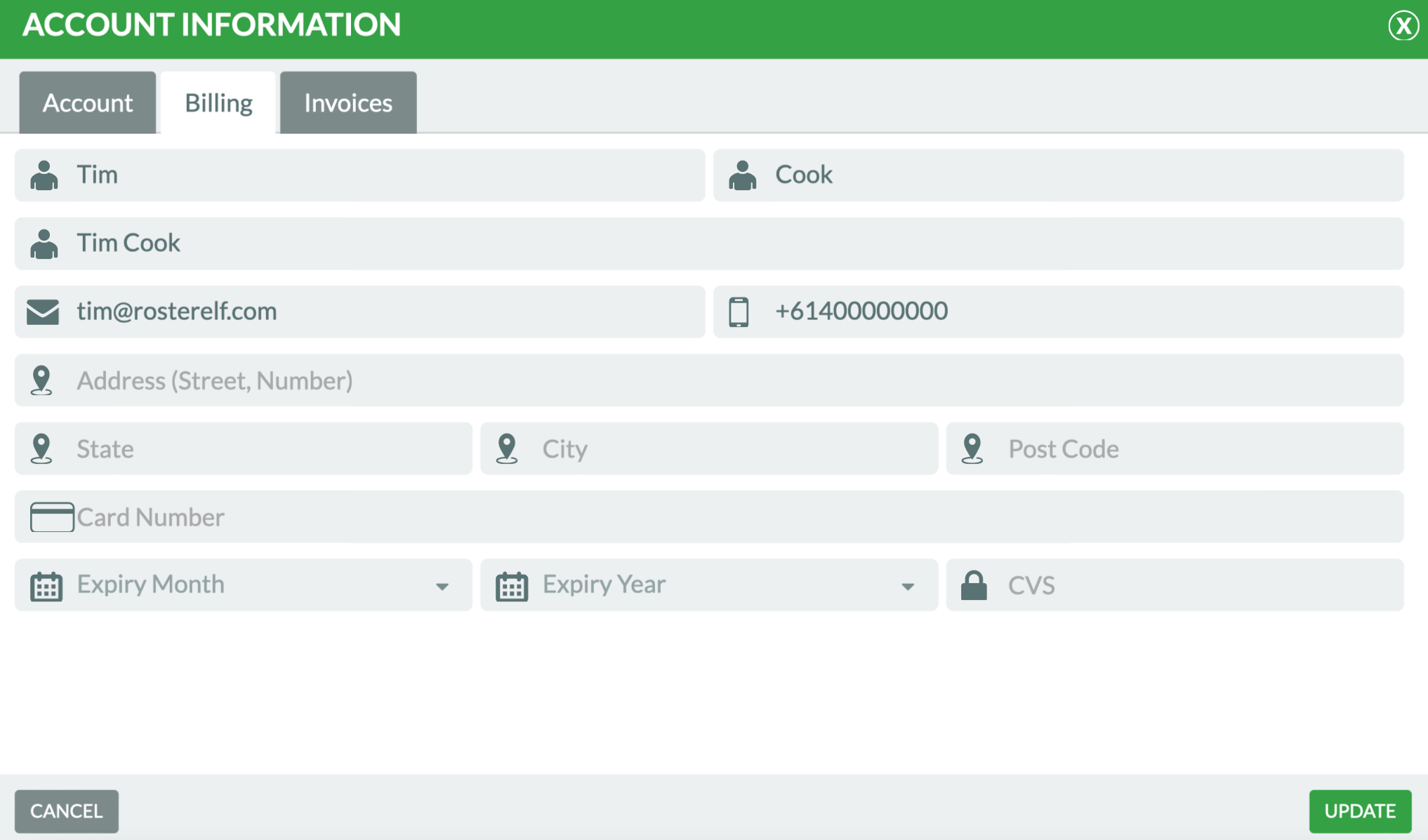
Task: Click the person icon beside last name Cook
Action: coord(742,175)
